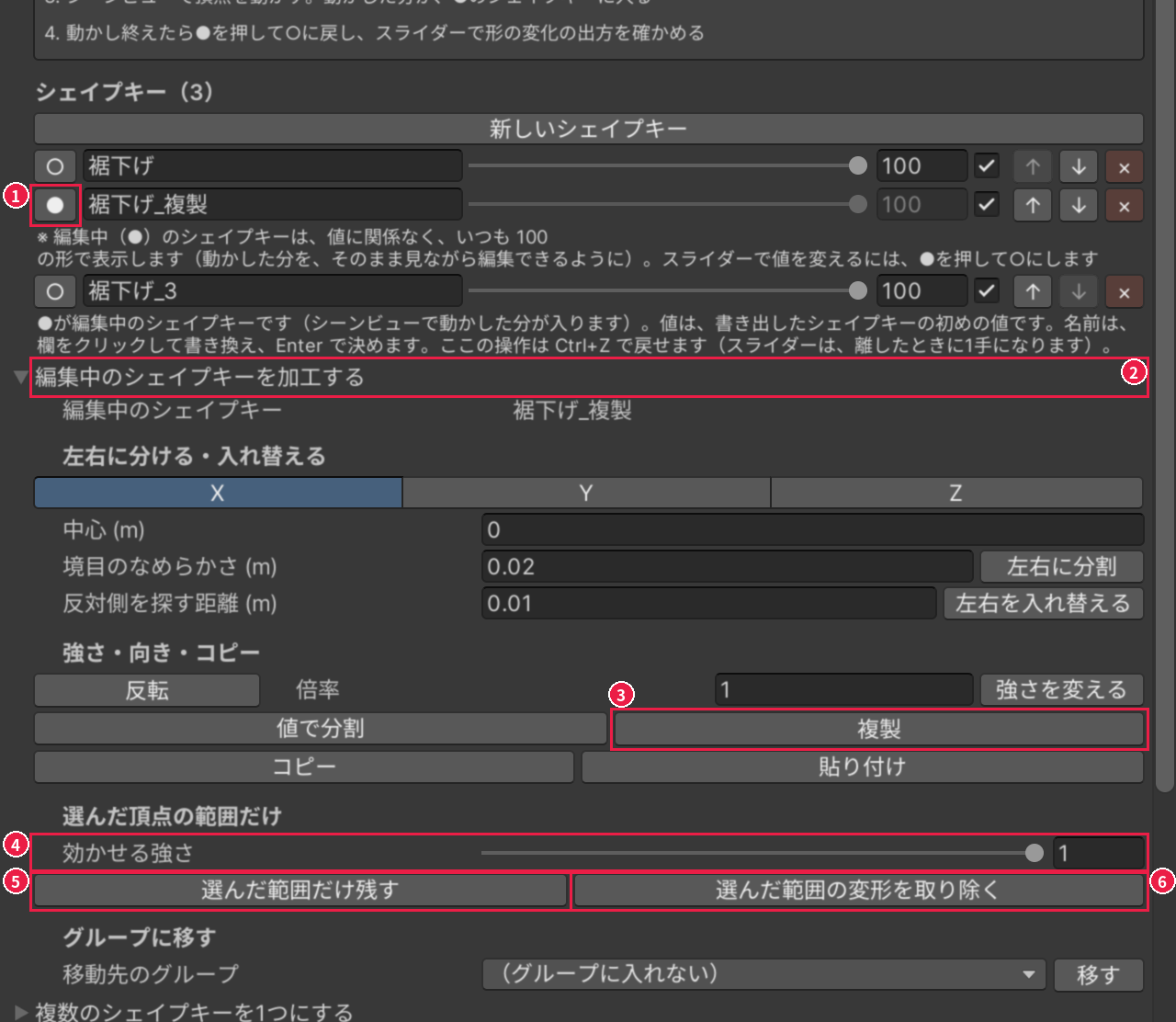Viewport: 1176px width, 1022px height.
Task: Click the 裾下げ name field
Action: [x=273, y=166]
